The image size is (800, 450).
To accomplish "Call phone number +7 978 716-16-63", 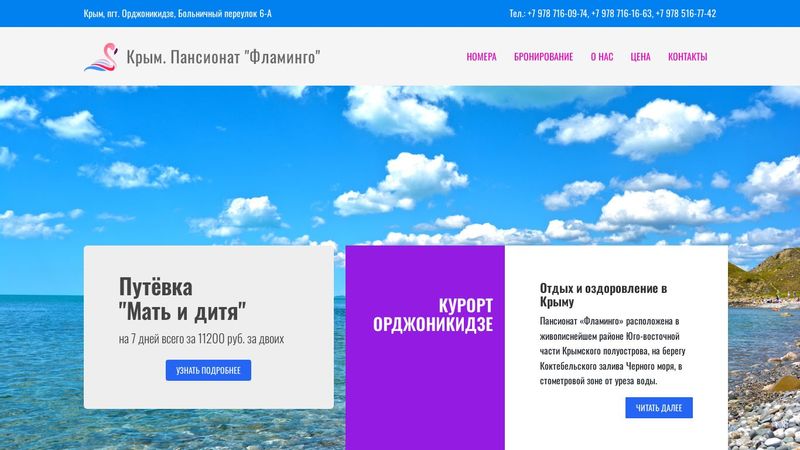I will click(621, 14).
